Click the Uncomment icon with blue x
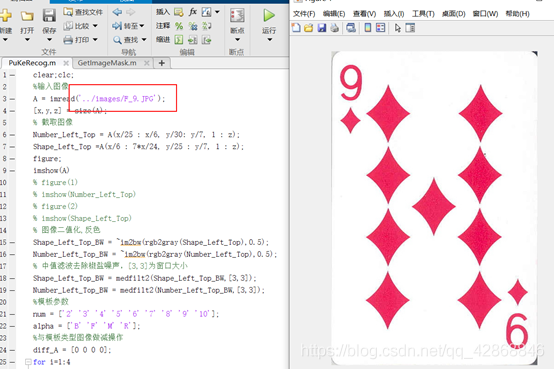 click(x=193, y=26)
